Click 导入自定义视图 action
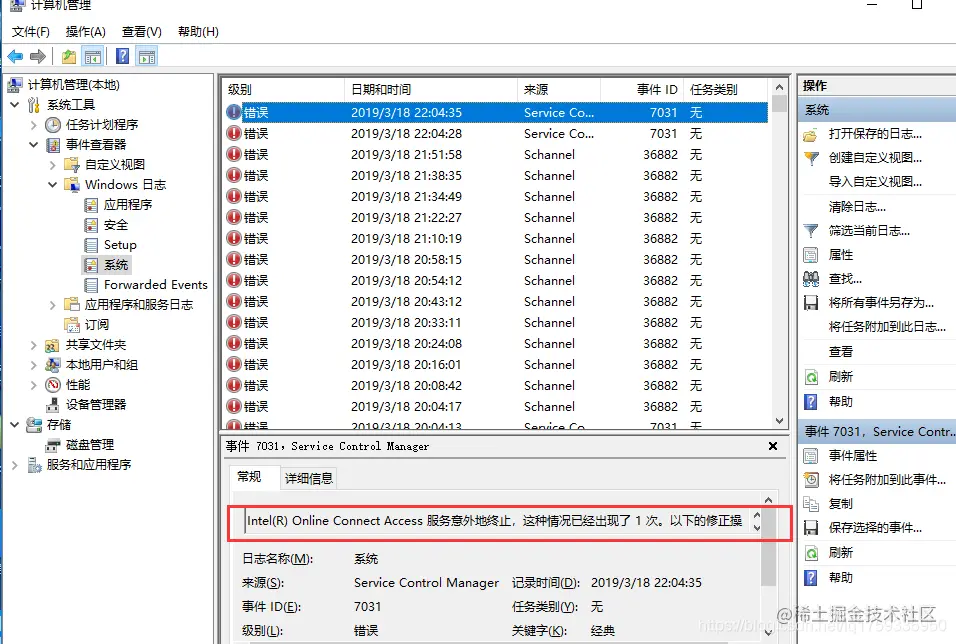This screenshot has width=956, height=644. (x=875, y=182)
